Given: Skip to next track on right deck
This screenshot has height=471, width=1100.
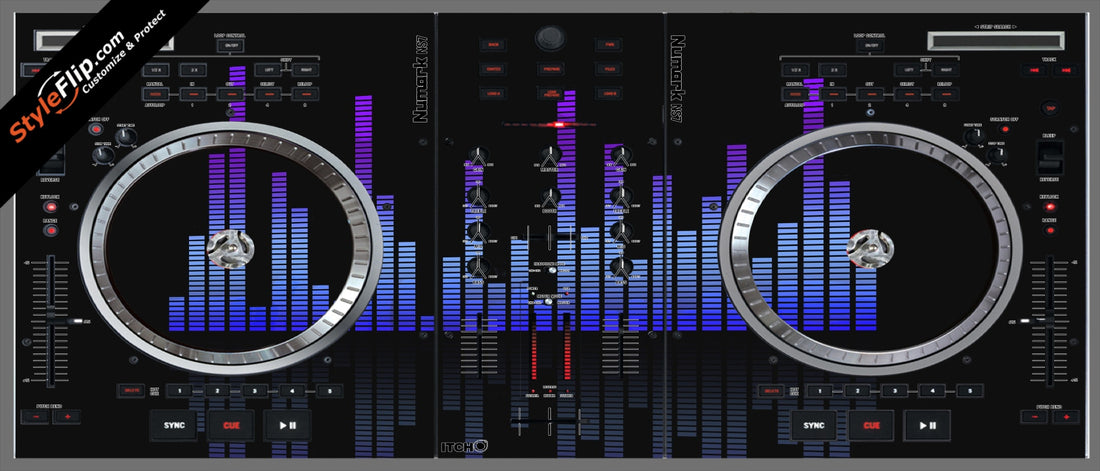Looking at the screenshot, I should 1066,70.
